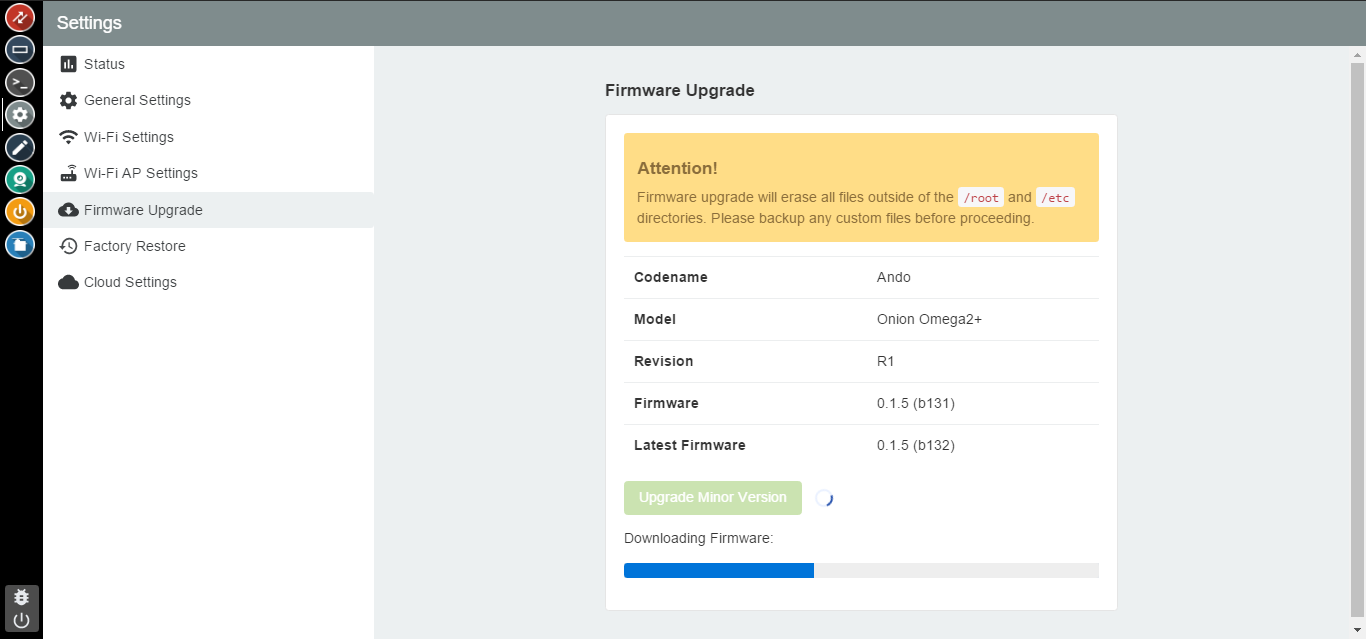This screenshot has height=639, width=1366.
Task: Click the loading spinner beside the upgrade button
Action: coord(824,498)
